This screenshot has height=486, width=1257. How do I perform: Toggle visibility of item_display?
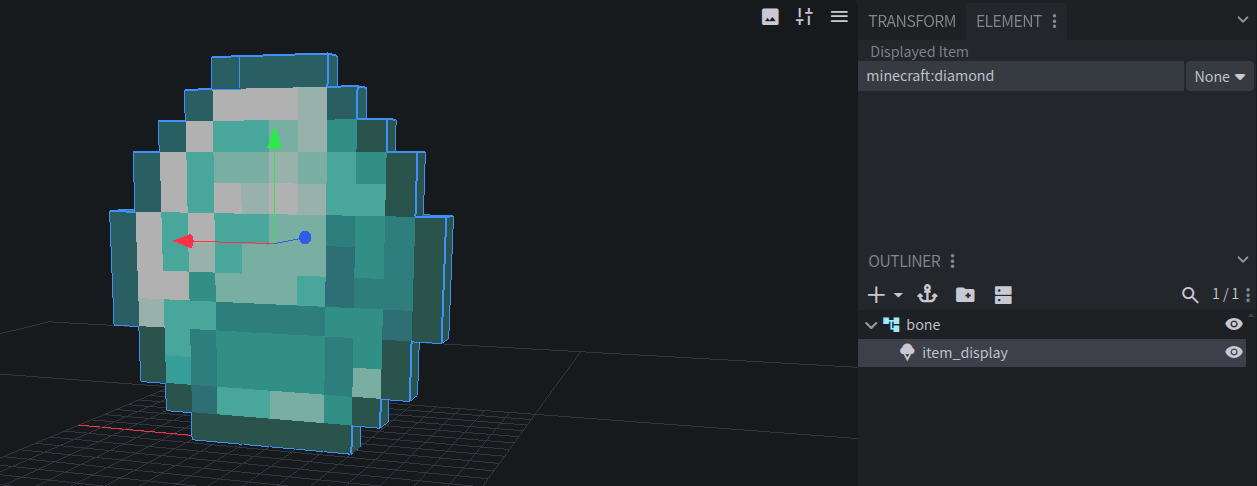[x=1234, y=352]
